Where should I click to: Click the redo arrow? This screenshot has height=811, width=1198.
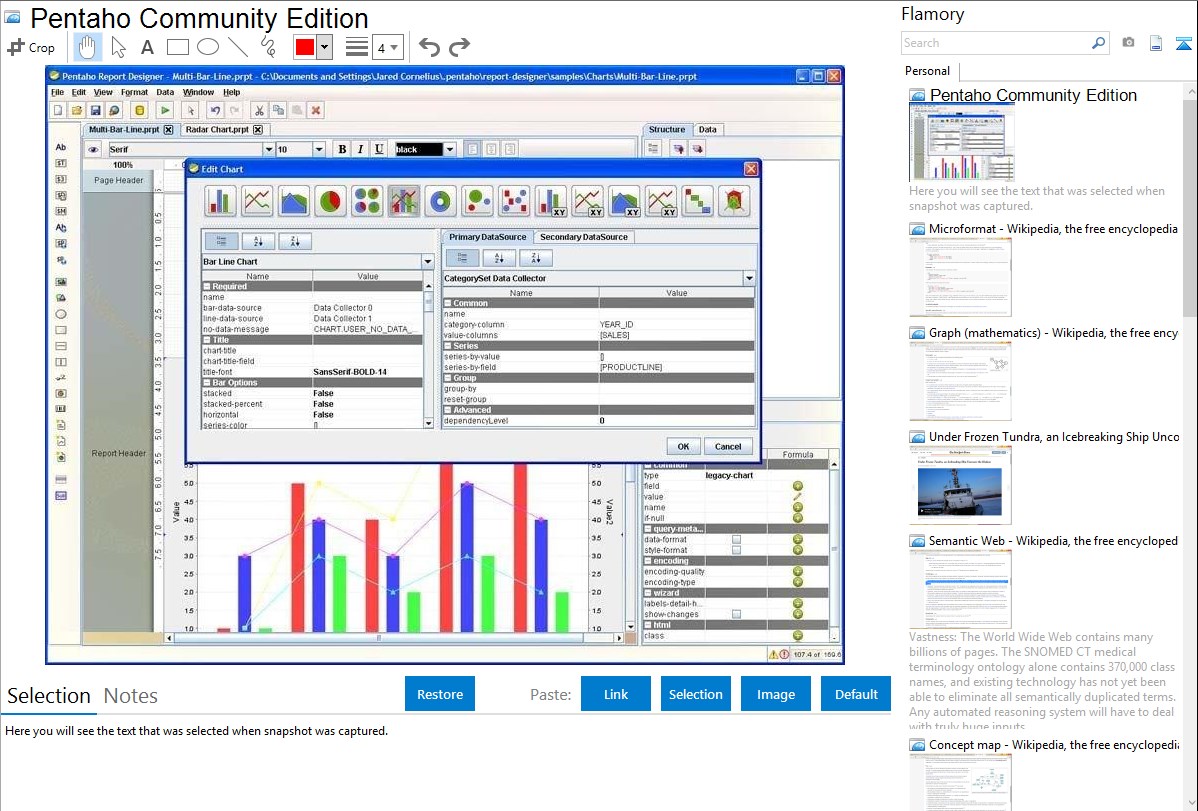[459, 47]
